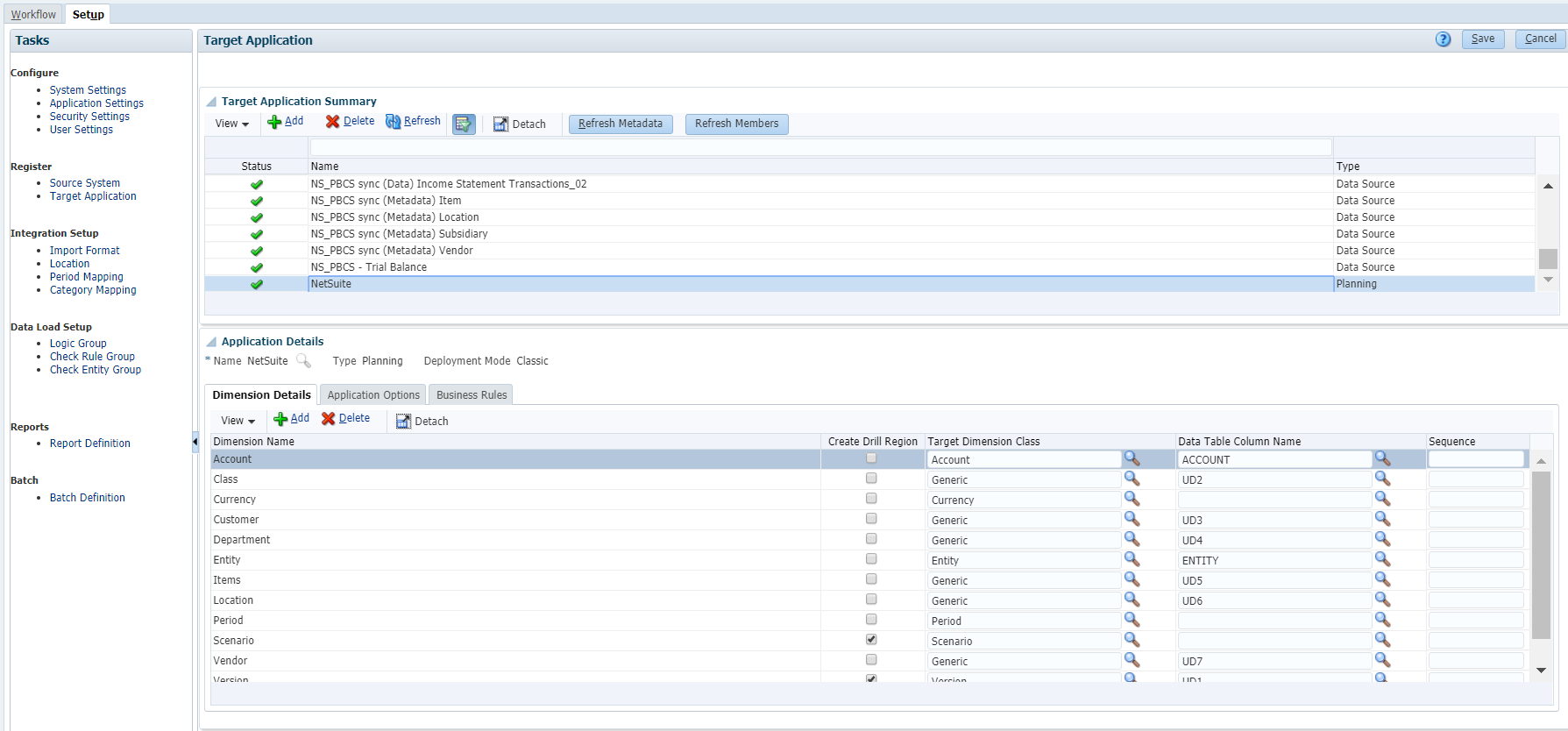Switch to the Application Options tab

373,395
